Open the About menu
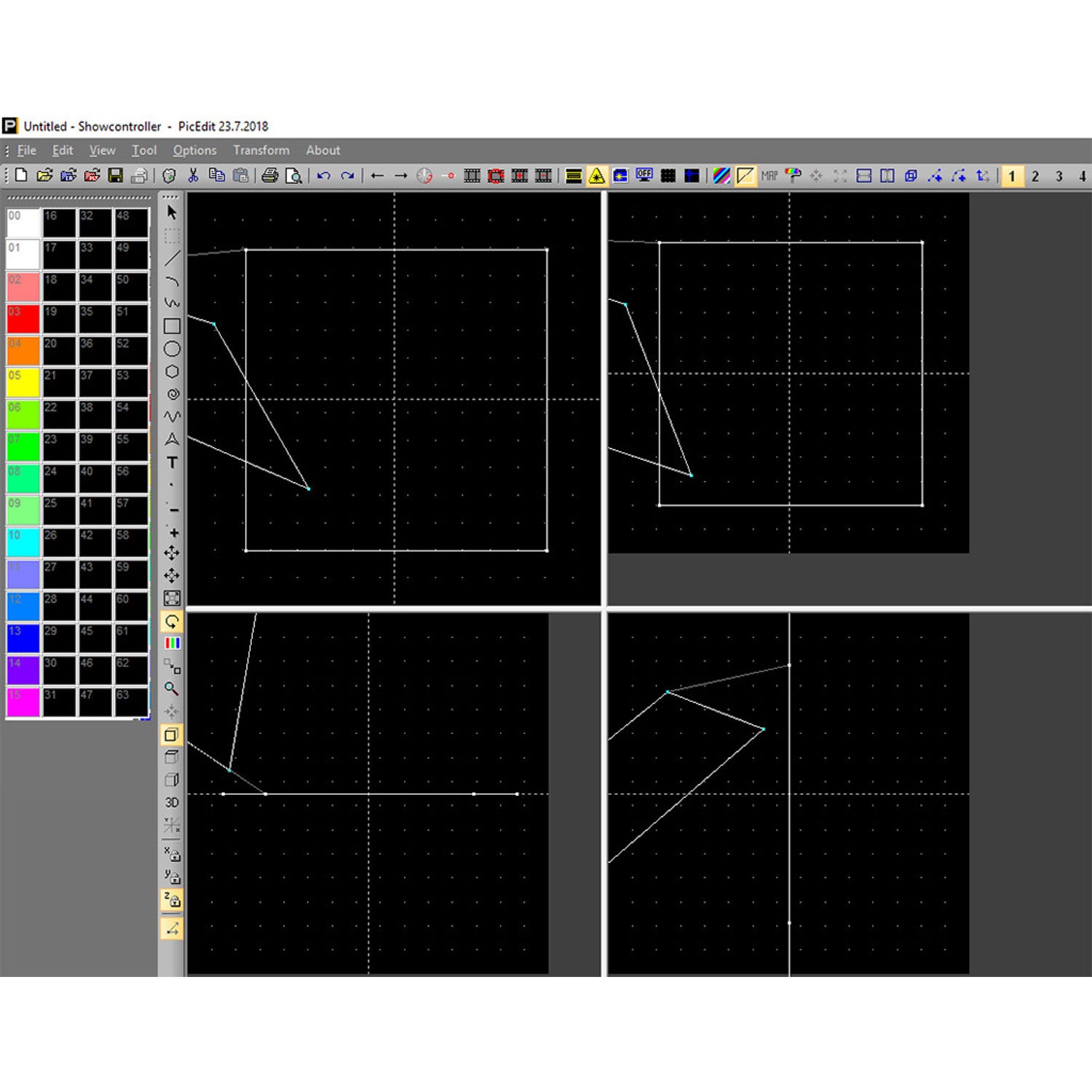 coord(323,151)
